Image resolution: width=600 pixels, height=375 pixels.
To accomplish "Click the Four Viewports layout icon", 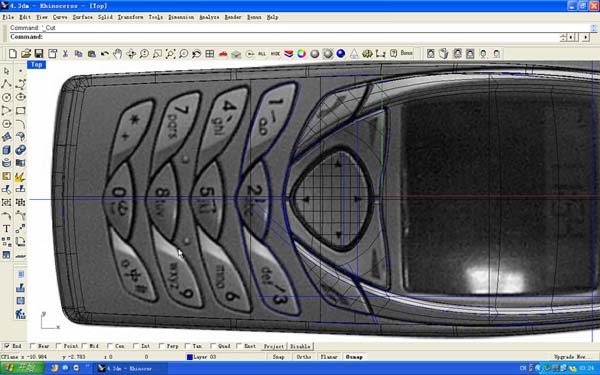I will point(210,54).
